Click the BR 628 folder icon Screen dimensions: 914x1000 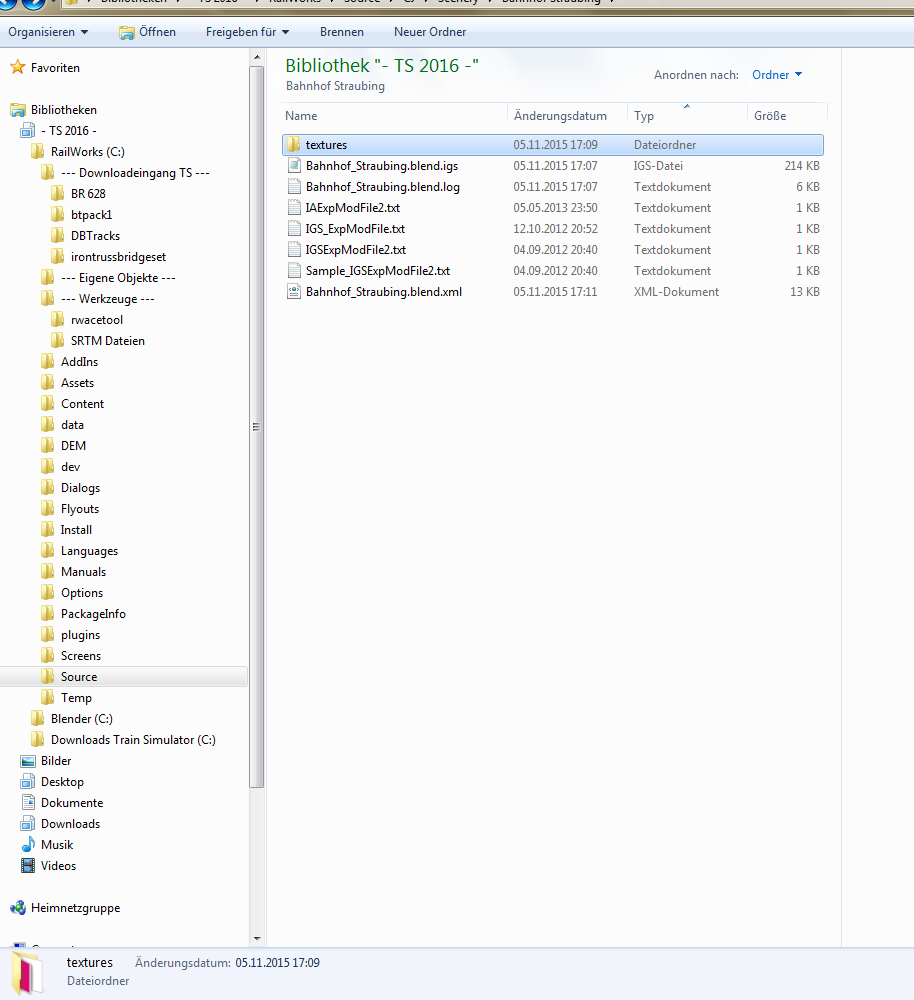58,193
